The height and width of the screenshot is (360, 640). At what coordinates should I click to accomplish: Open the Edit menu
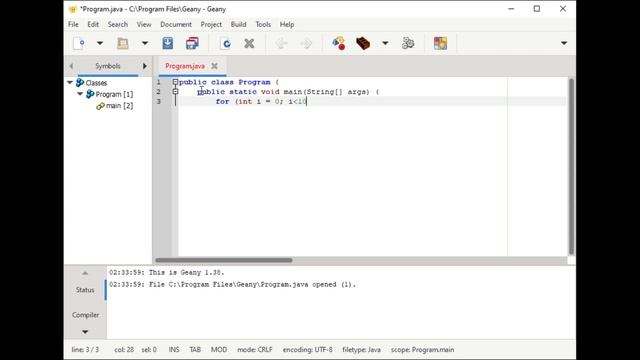pos(93,24)
